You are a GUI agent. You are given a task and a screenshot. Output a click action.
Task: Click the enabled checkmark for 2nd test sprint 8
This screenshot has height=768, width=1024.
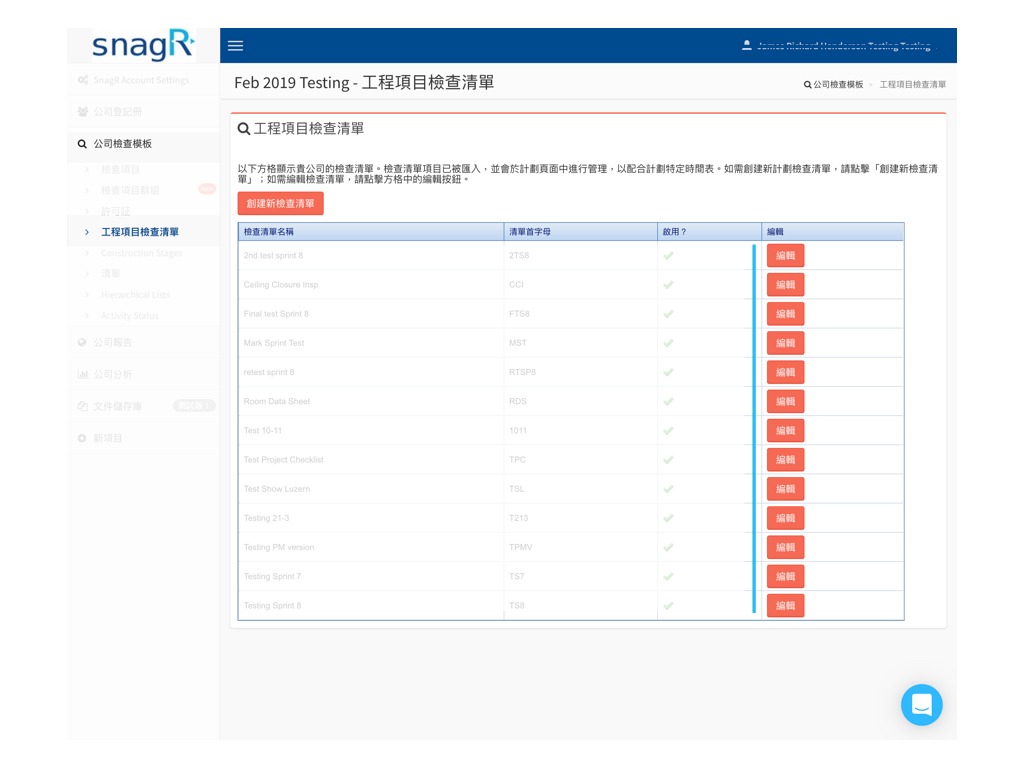(668, 256)
